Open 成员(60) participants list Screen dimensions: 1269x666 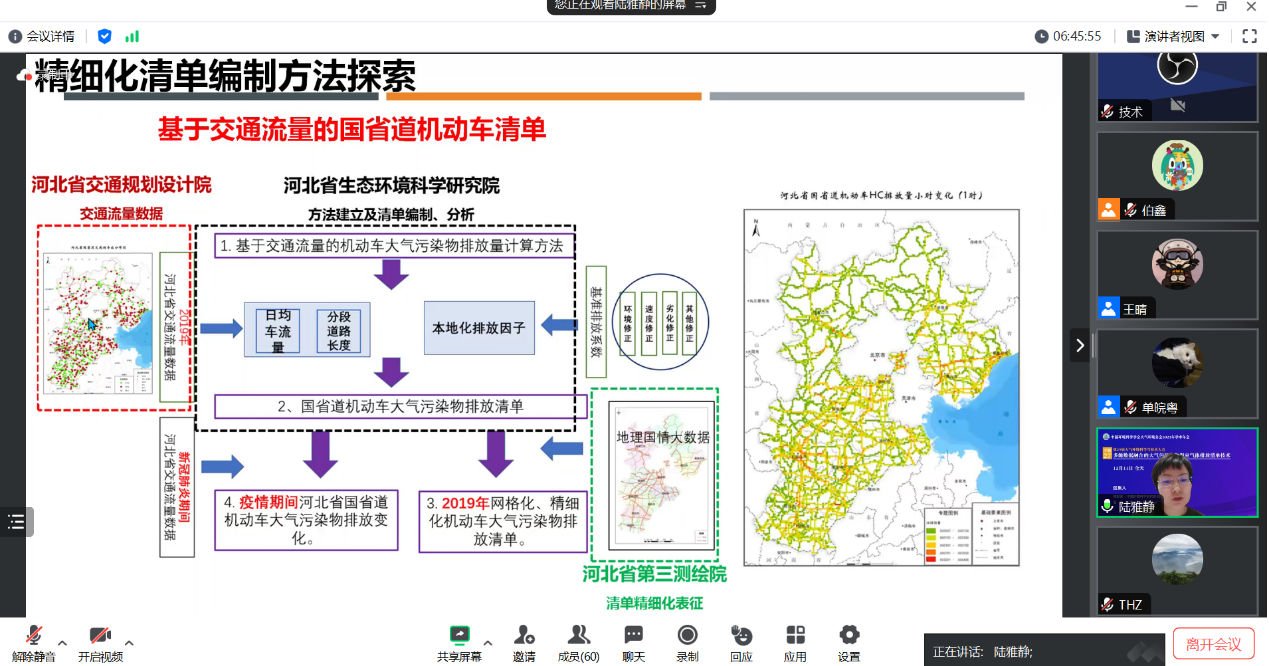pos(578,643)
